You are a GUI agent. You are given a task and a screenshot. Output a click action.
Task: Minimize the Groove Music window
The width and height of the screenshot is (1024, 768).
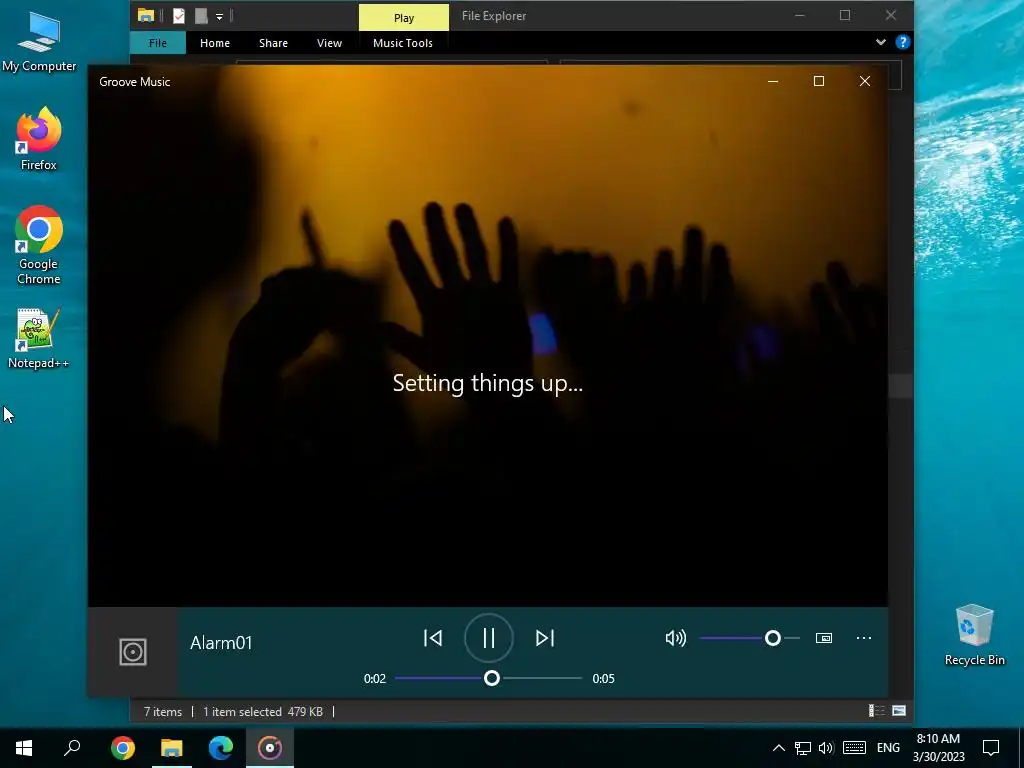773,81
